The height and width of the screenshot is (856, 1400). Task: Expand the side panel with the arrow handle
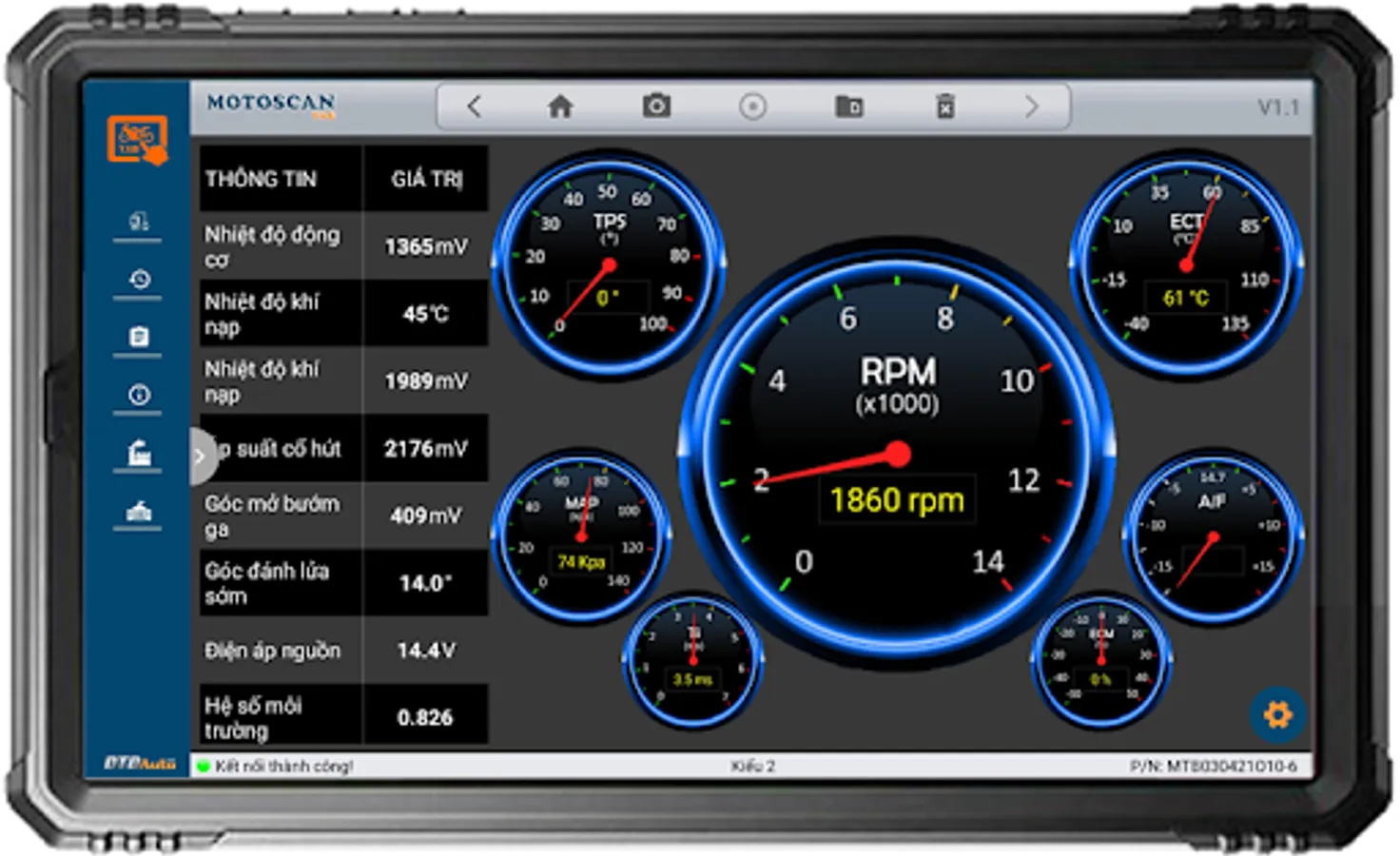200,457
